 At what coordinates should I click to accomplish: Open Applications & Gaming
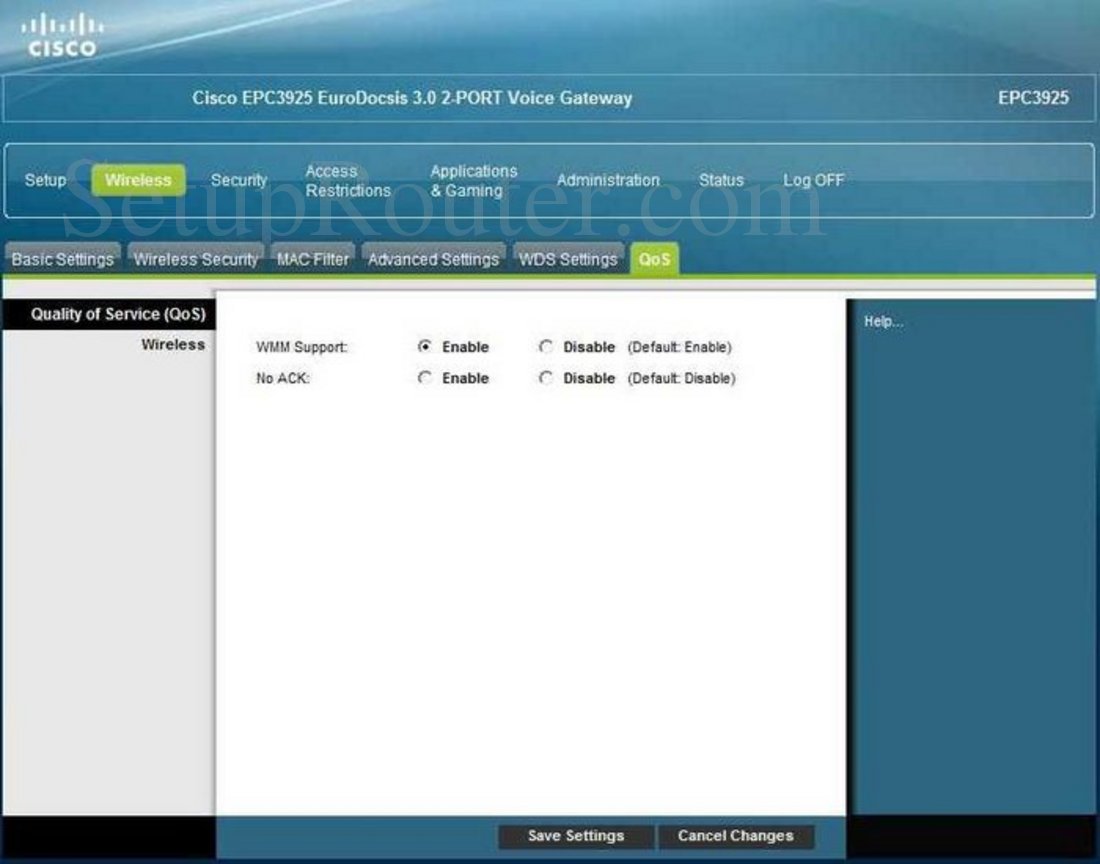(473, 180)
